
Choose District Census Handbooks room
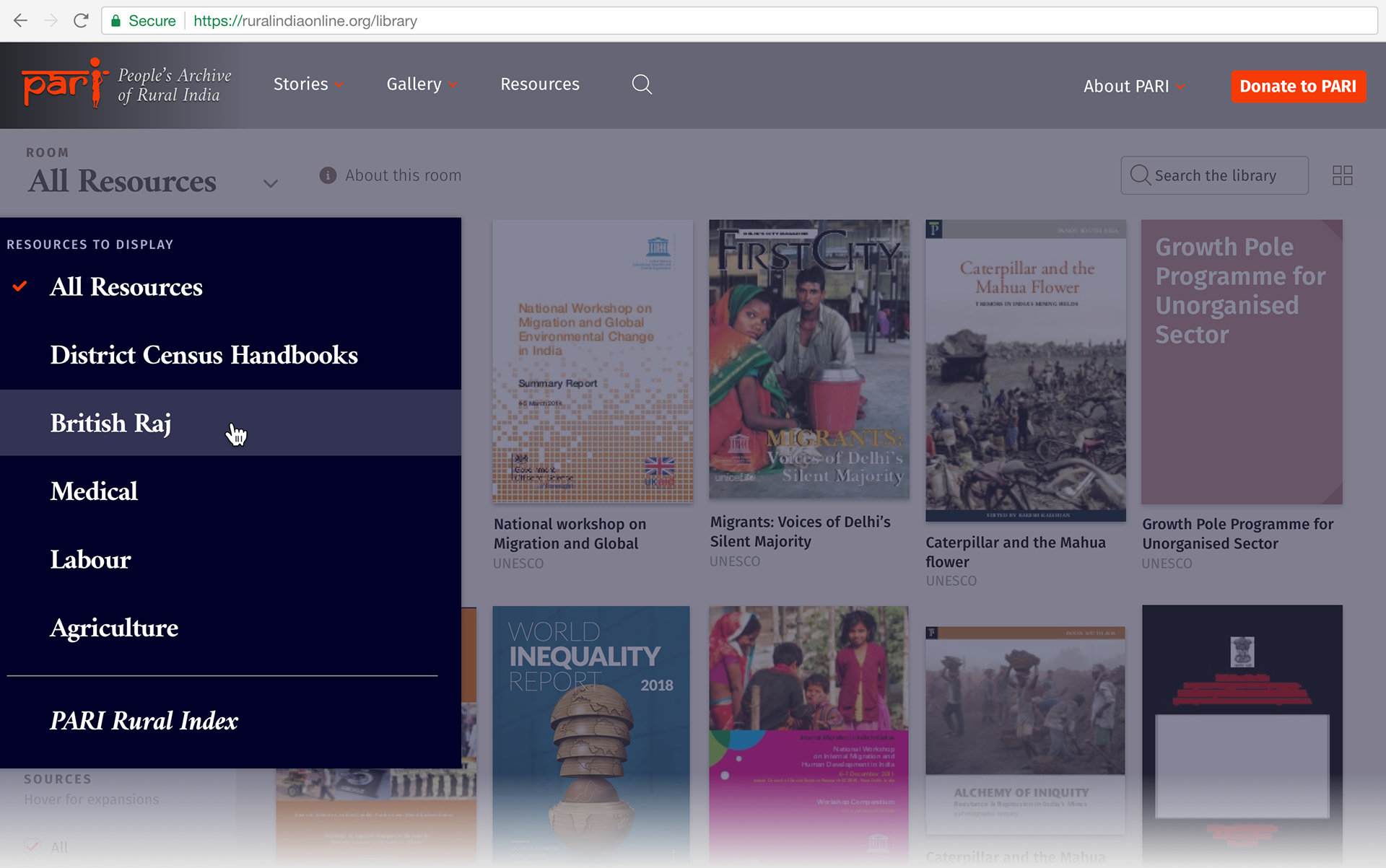click(x=204, y=355)
